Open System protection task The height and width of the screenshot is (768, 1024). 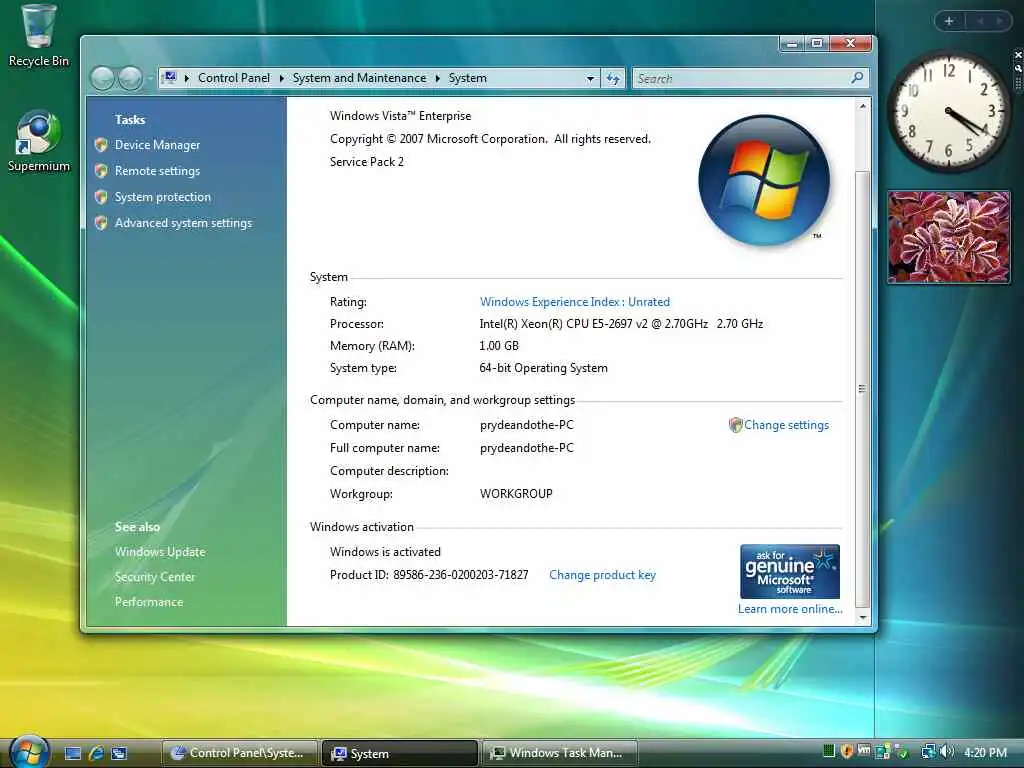[163, 197]
